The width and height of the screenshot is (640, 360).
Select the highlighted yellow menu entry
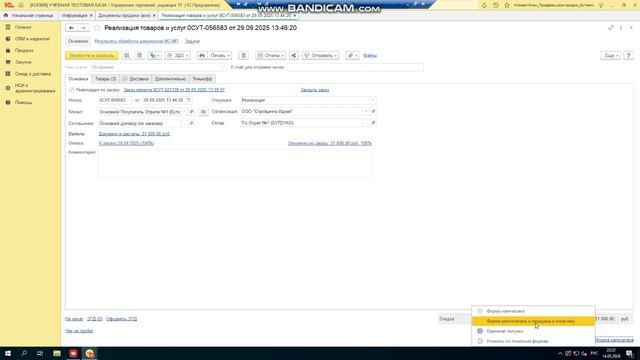(x=533, y=321)
